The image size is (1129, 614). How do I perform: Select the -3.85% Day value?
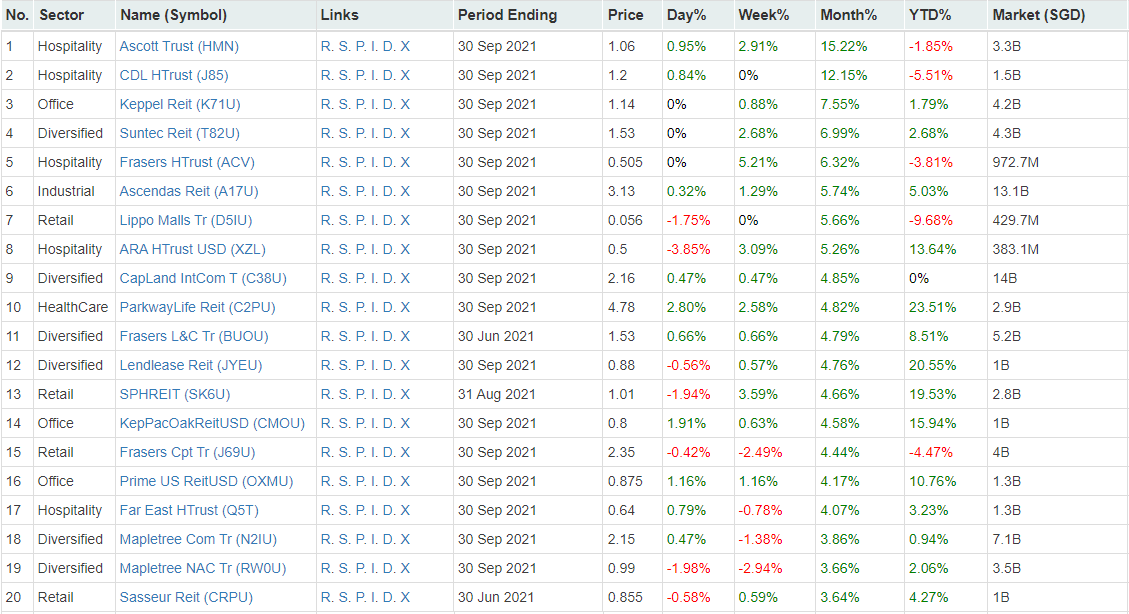pyautogui.click(x=688, y=249)
